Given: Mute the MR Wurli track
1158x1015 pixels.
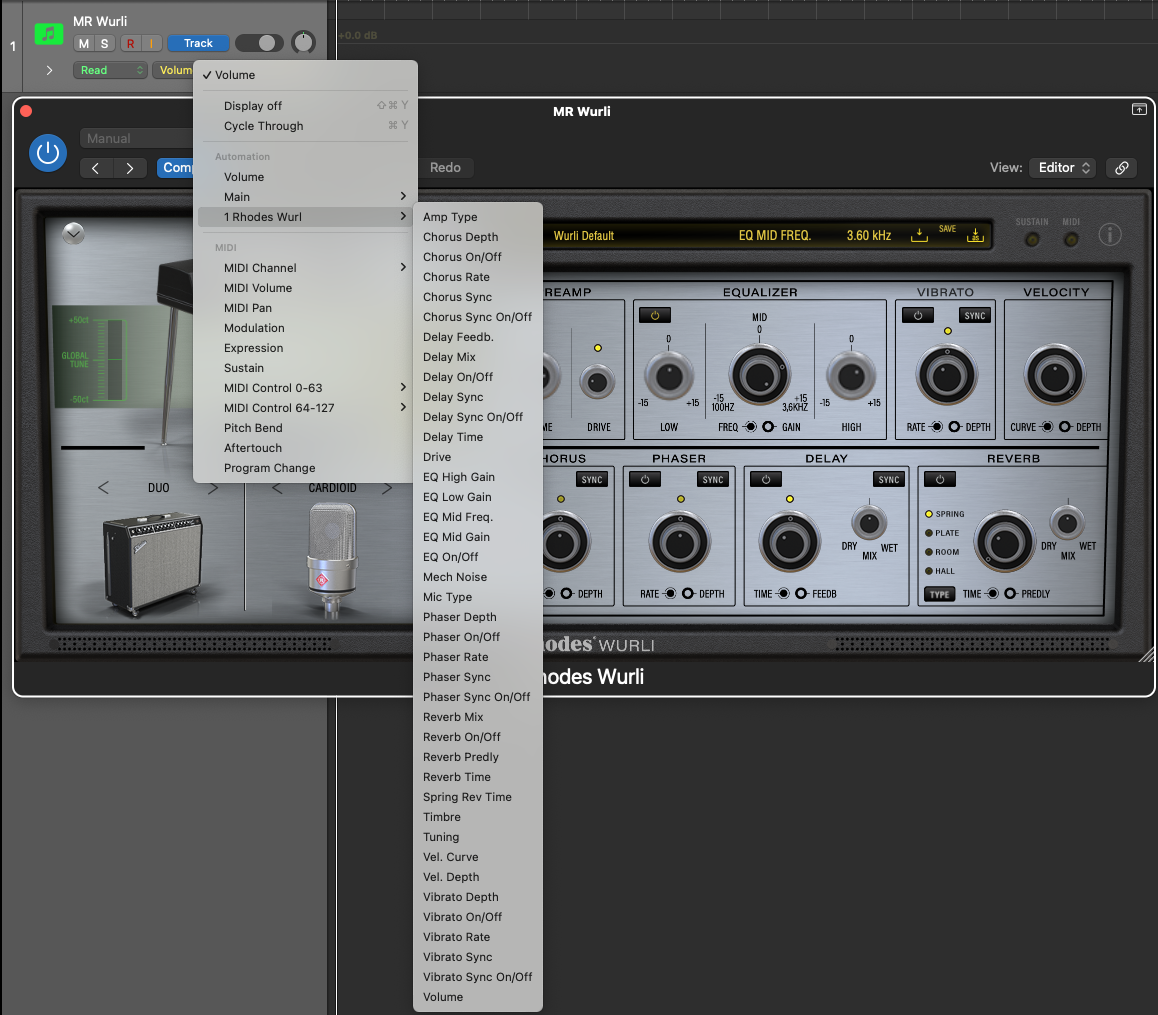Looking at the screenshot, I should pos(83,44).
